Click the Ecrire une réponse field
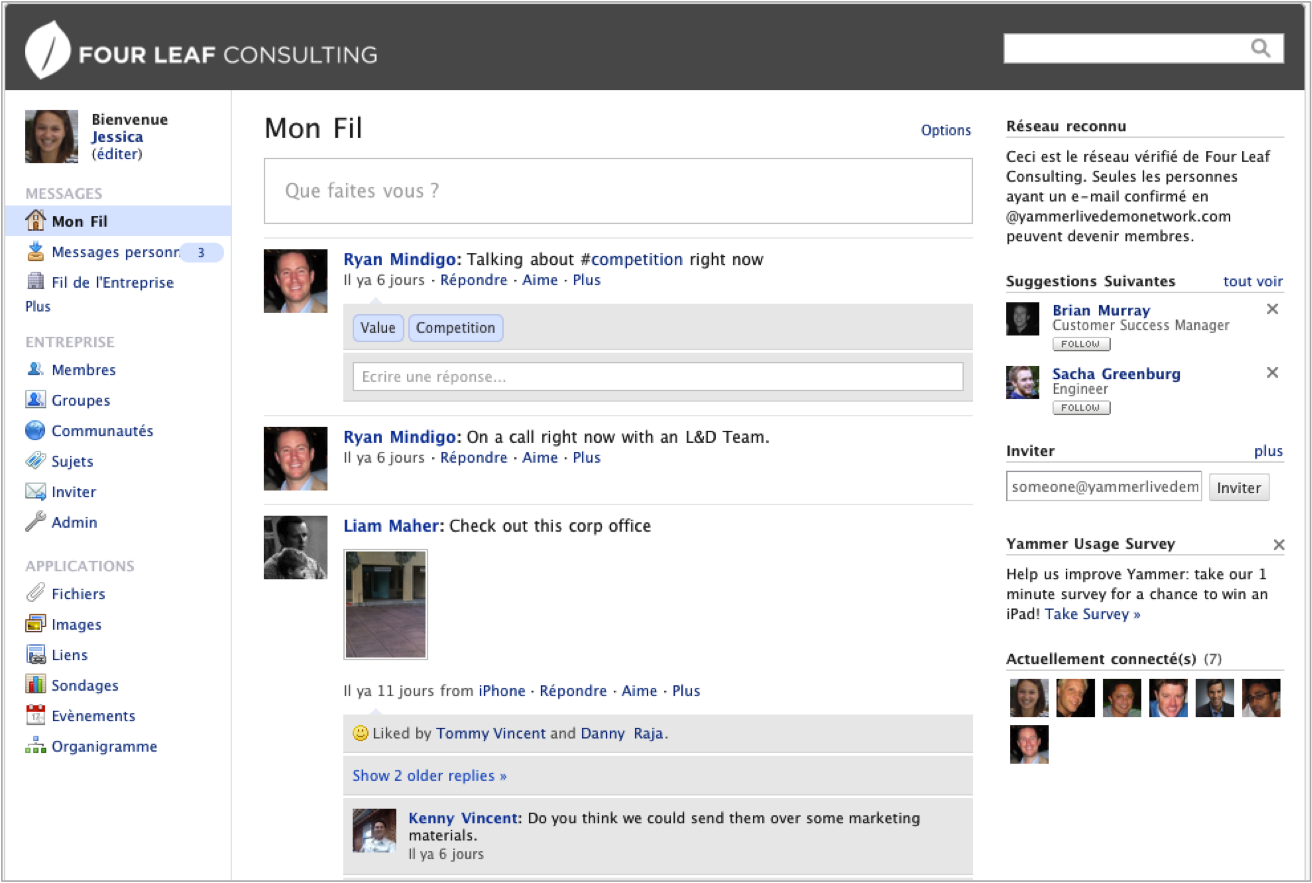This screenshot has height=883, width=1312. pos(658,377)
